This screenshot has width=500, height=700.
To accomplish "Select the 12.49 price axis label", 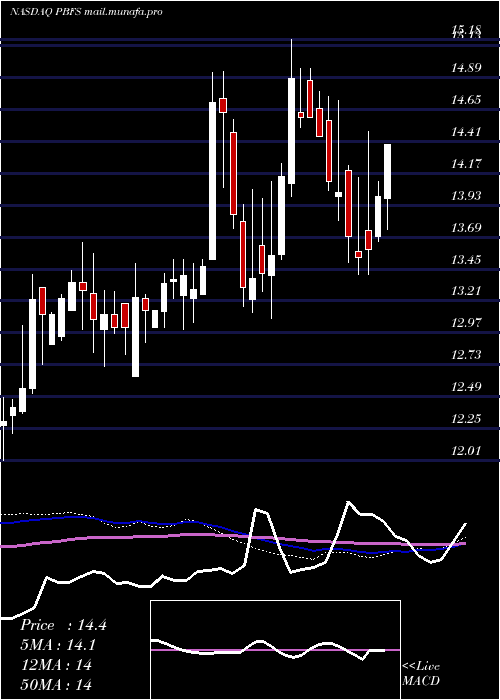I will [x=466, y=387].
